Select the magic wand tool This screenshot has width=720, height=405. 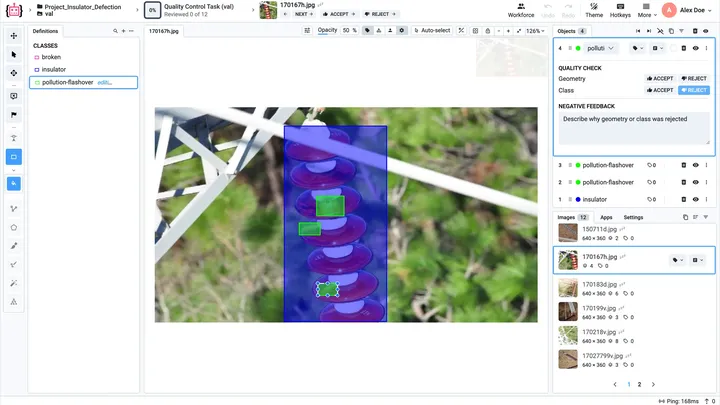pos(14,283)
